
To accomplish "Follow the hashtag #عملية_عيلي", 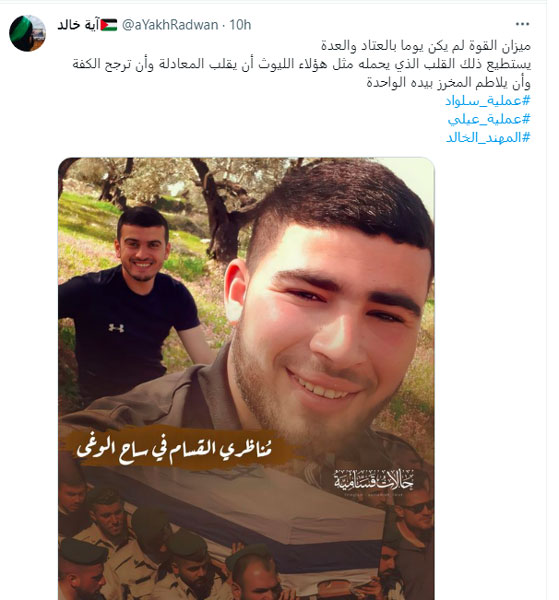I will (489, 119).
